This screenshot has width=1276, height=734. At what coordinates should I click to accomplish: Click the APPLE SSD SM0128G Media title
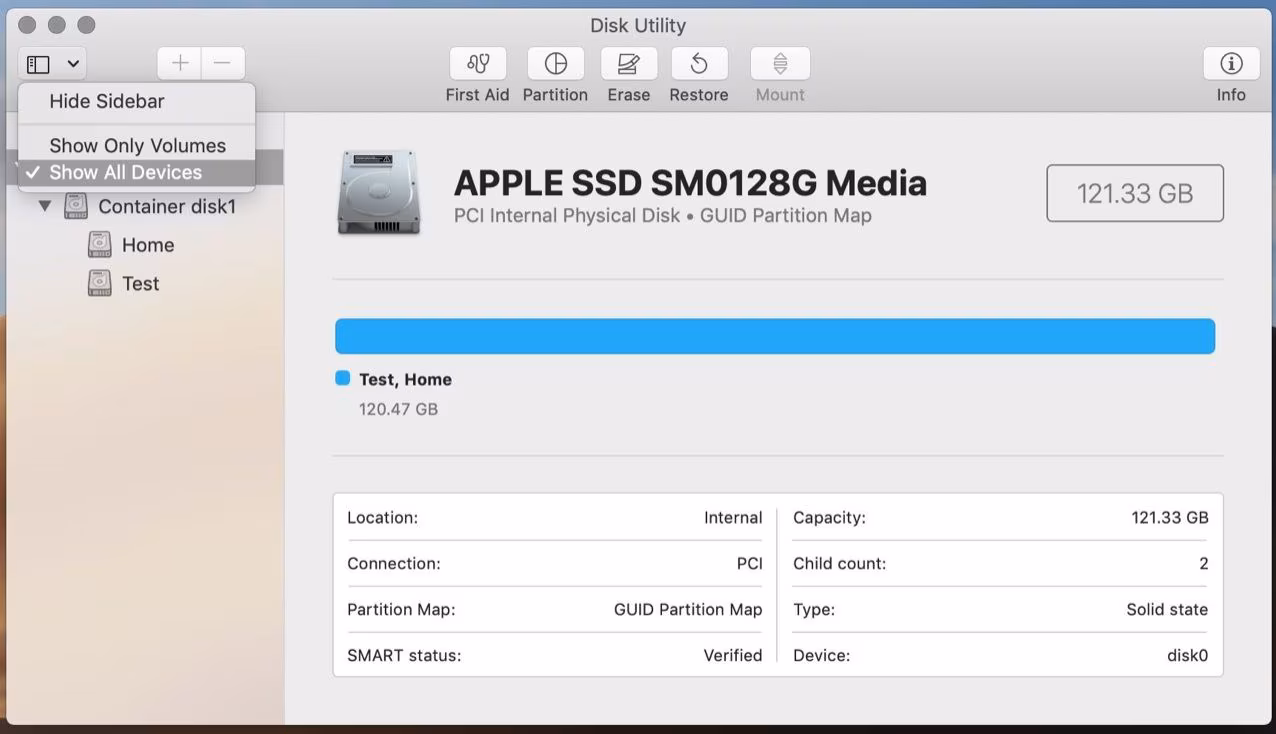click(x=690, y=183)
